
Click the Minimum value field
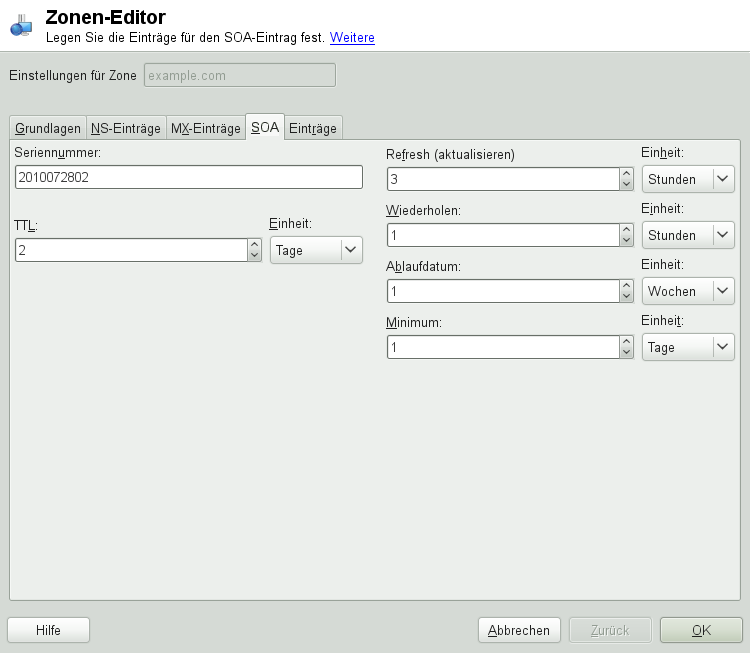[x=503, y=347]
